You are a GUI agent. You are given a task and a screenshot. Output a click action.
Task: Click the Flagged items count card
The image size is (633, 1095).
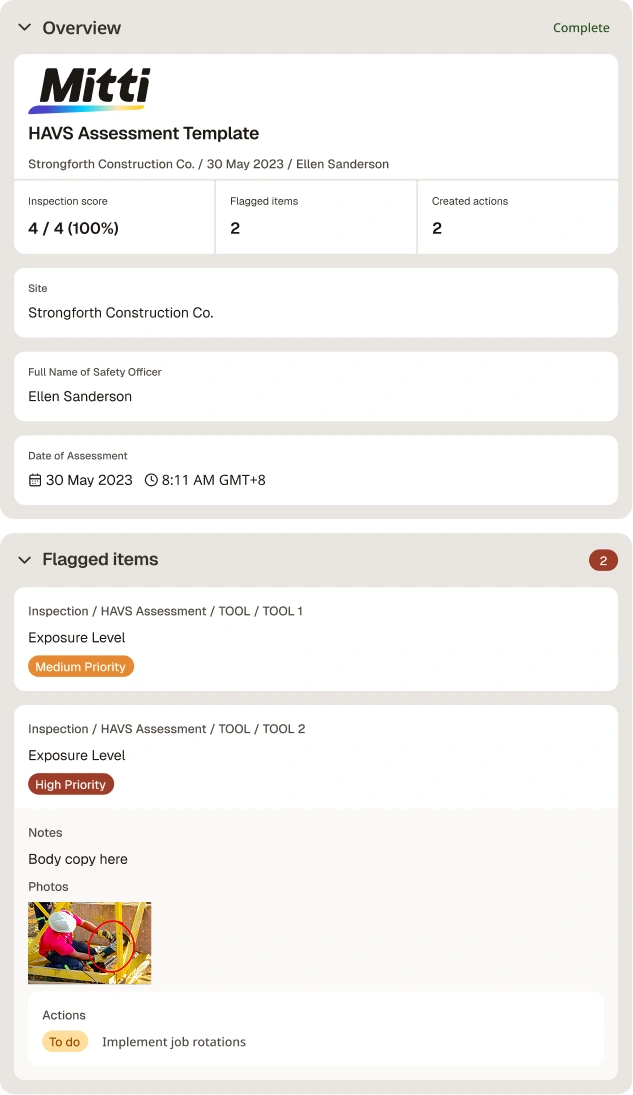[316, 217]
